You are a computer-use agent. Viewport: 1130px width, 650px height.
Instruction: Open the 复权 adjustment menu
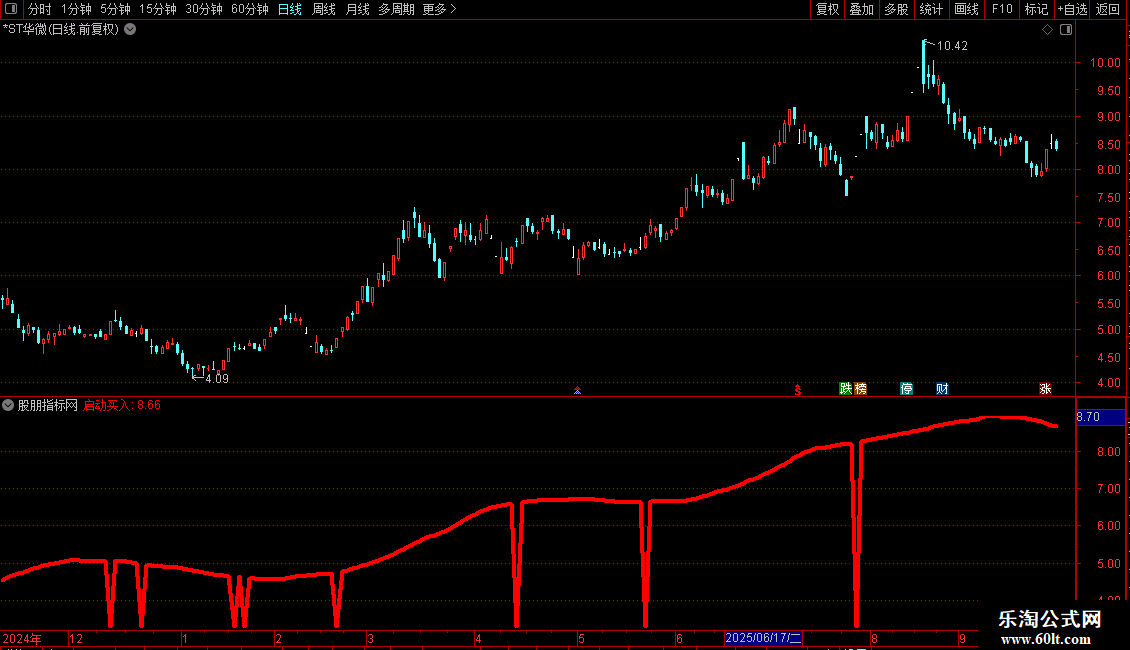click(x=827, y=9)
